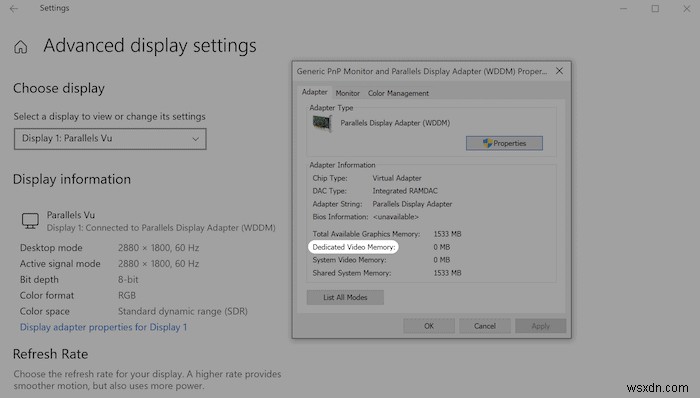Go back with Settings back arrow

tap(14, 8)
